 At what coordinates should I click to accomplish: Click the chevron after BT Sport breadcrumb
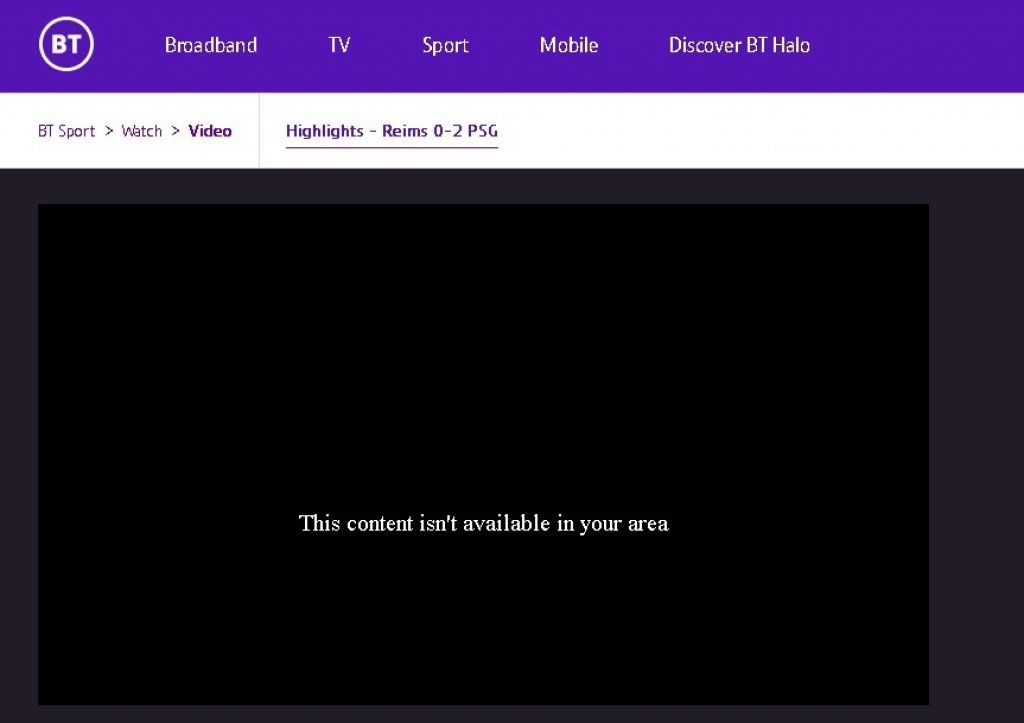pos(109,131)
